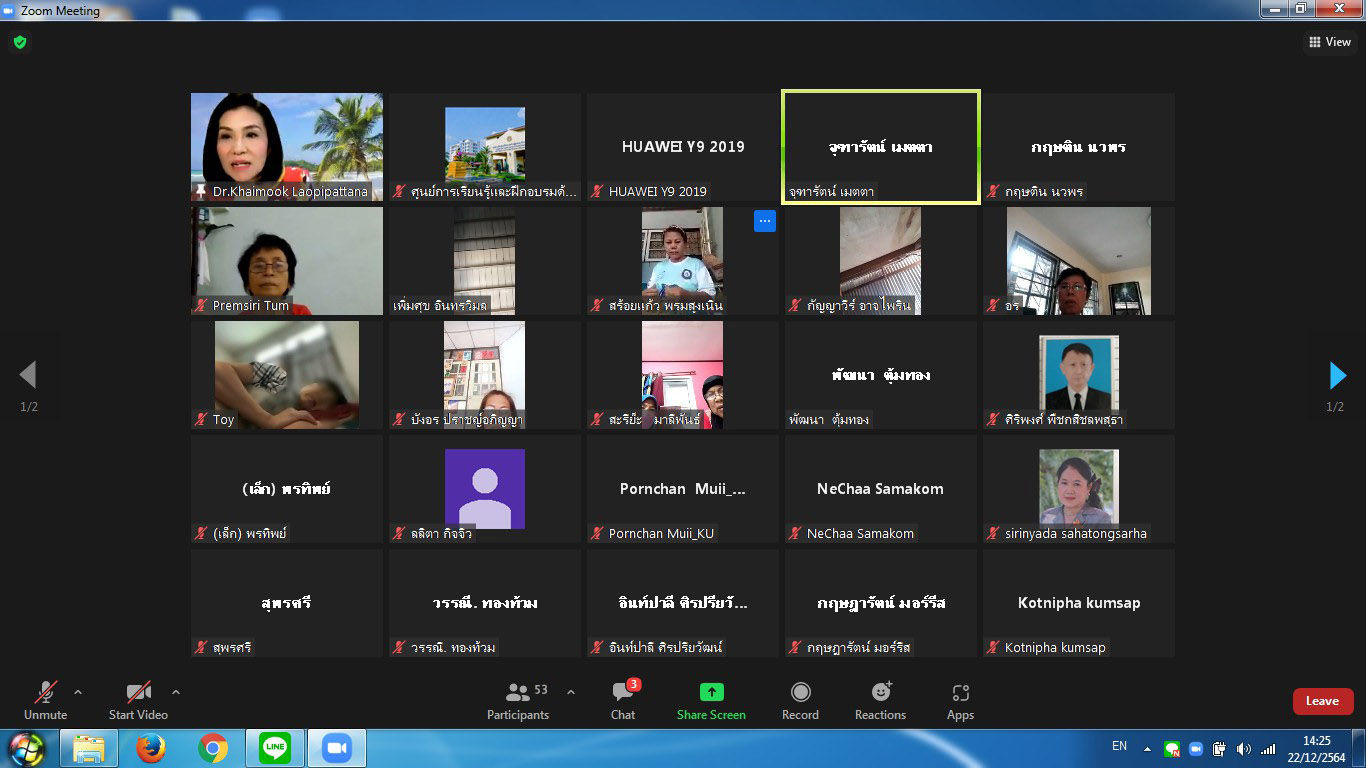
Task: Go to previous page of participants
Action: 28,375
